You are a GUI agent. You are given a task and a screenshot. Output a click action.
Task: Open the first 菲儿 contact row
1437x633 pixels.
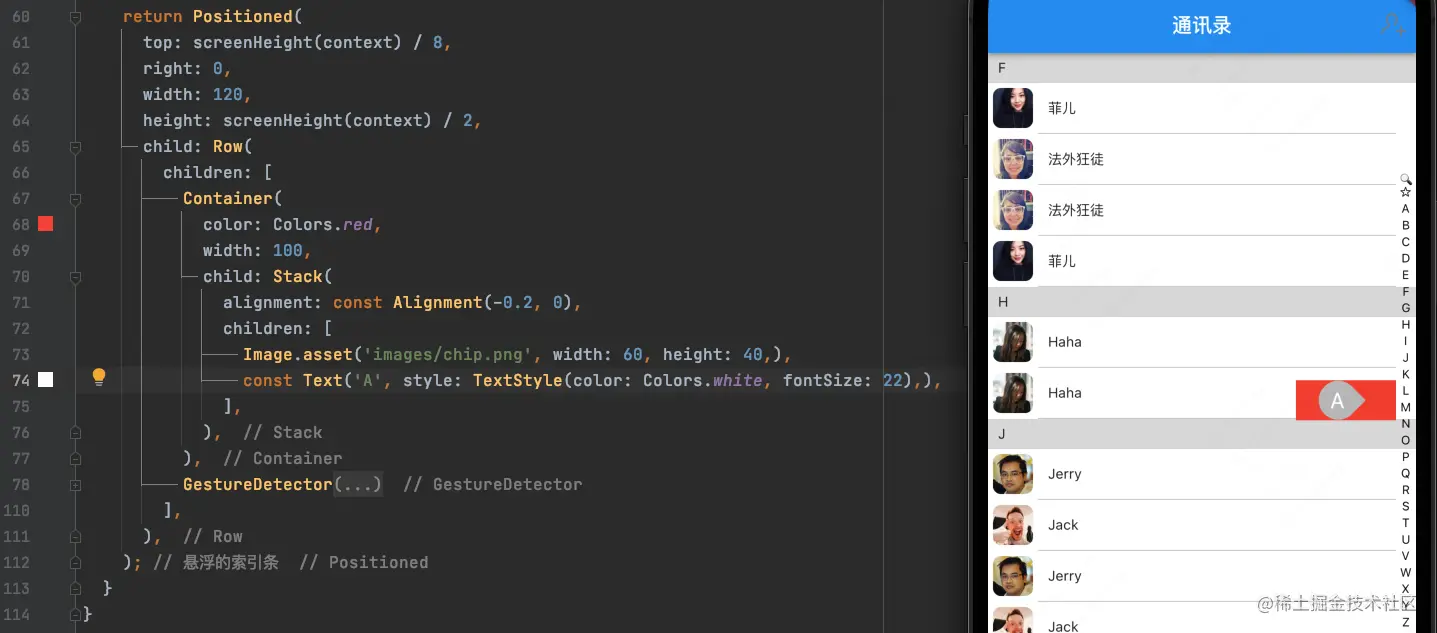[x=1200, y=108]
